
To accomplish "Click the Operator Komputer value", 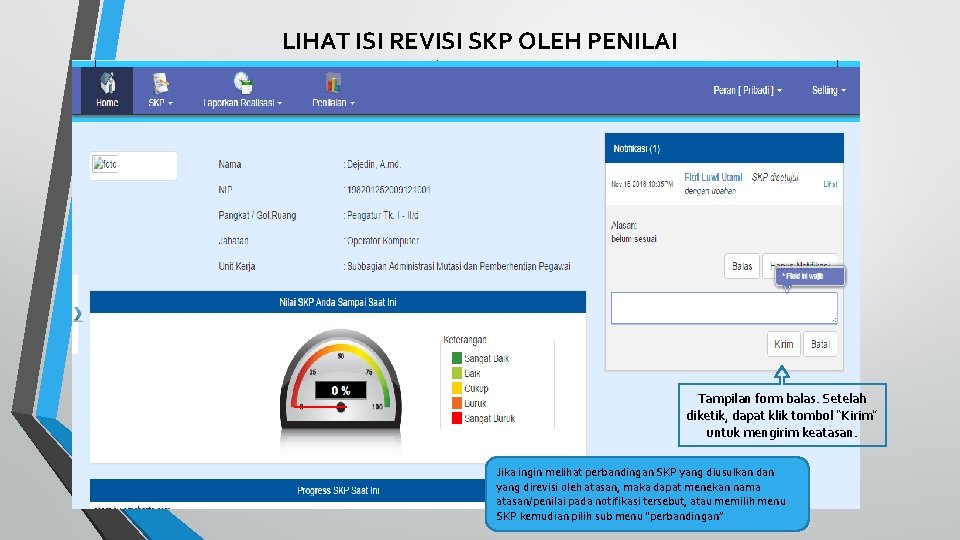I will point(383,241).
